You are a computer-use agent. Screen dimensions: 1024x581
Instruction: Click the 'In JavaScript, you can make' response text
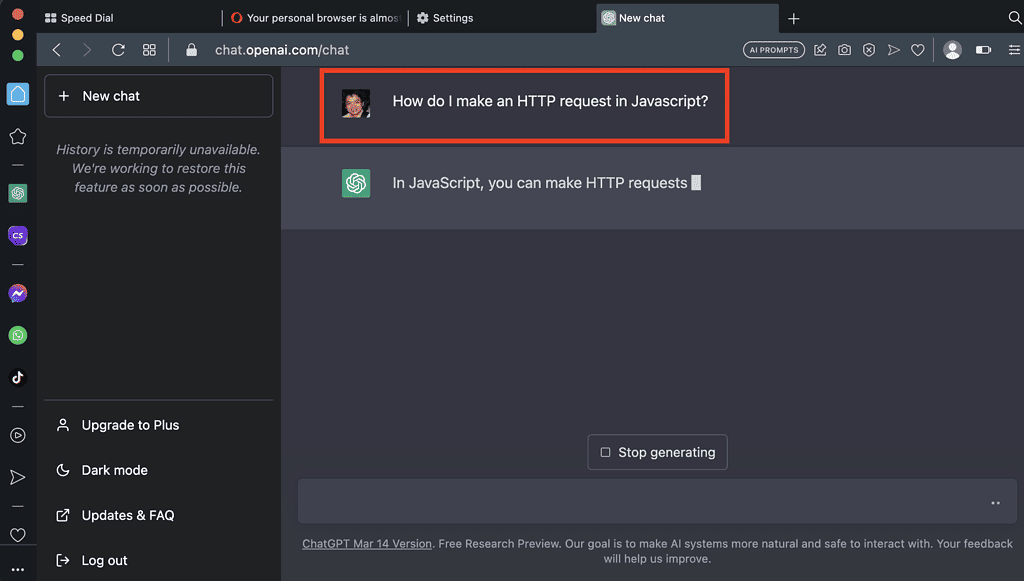(539, 183)
